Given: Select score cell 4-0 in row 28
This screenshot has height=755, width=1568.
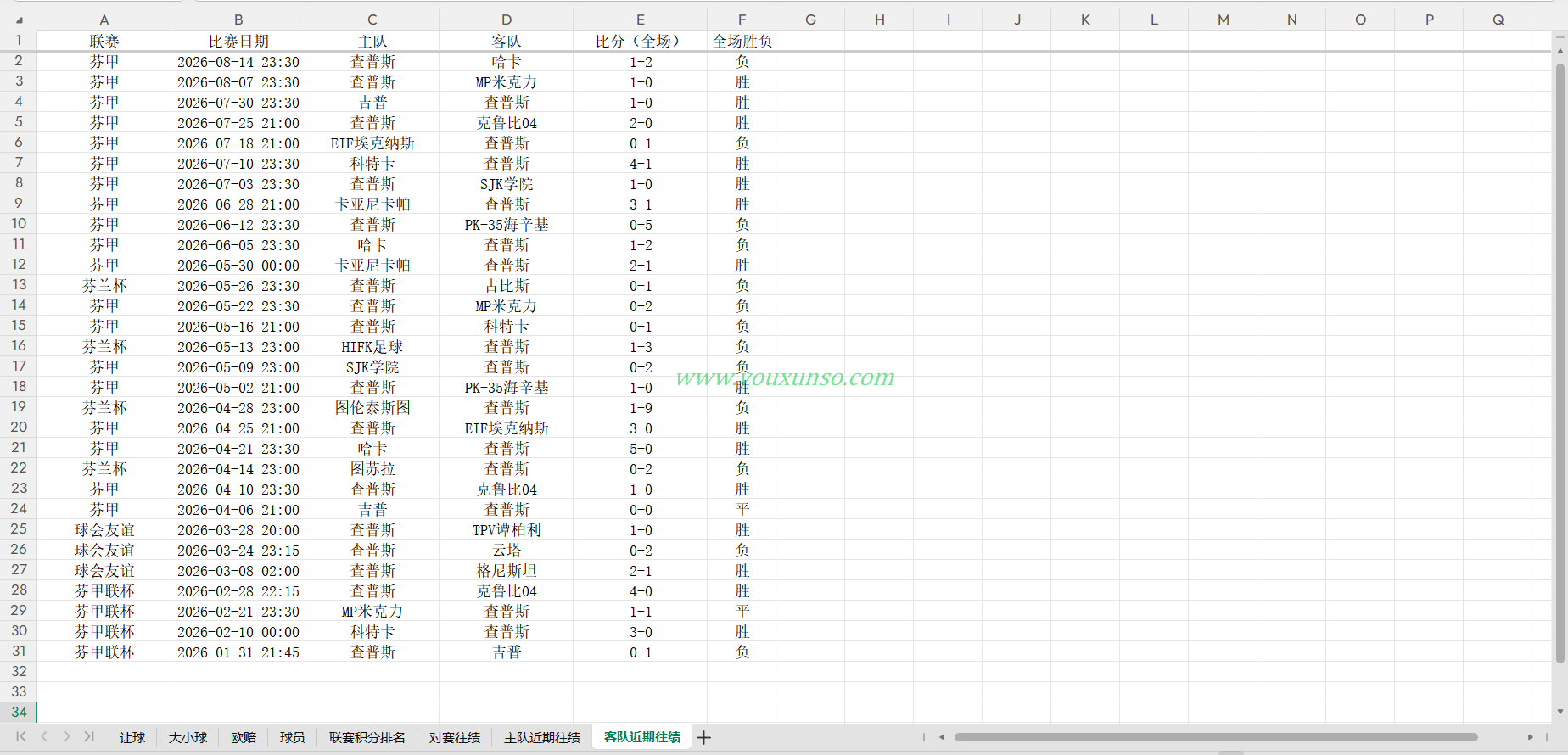Looking at the screenshot, I should coord(641,591).
